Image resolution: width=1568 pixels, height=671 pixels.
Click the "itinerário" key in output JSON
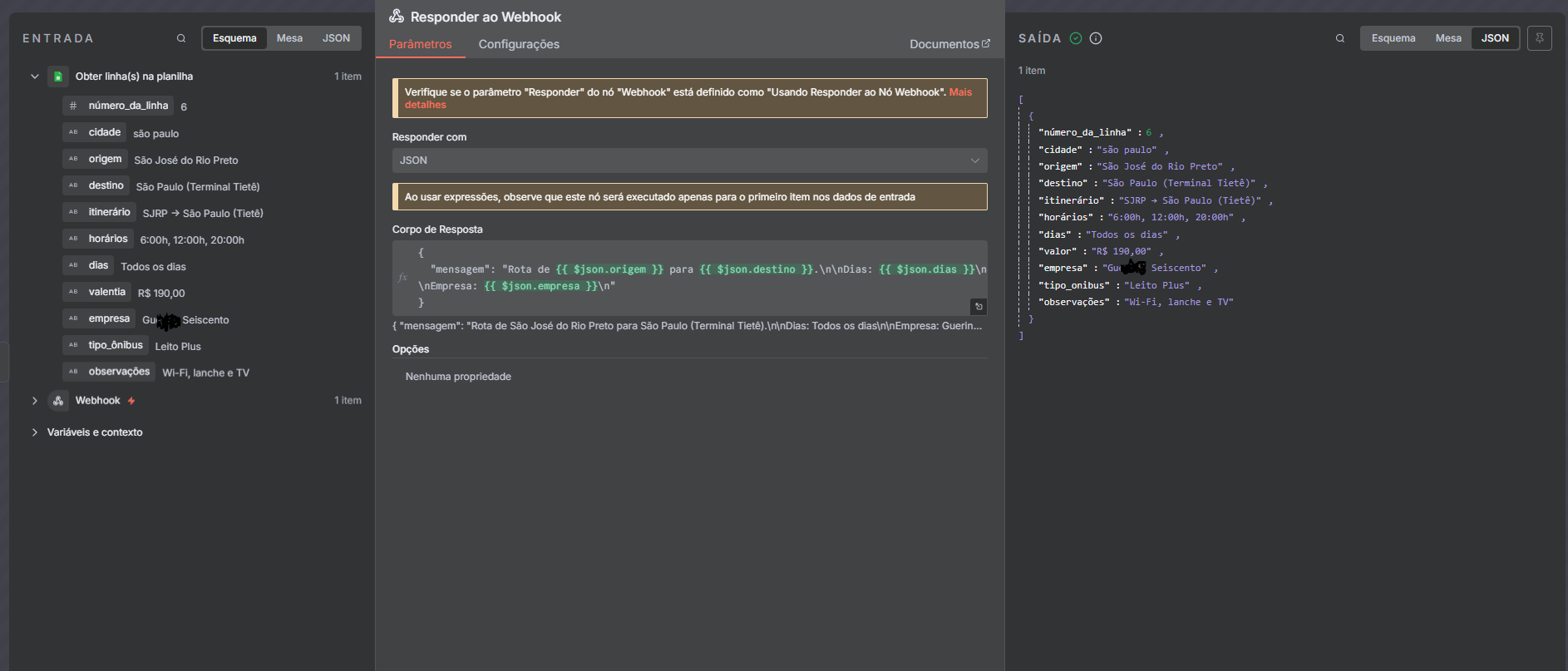point(1072,200)
